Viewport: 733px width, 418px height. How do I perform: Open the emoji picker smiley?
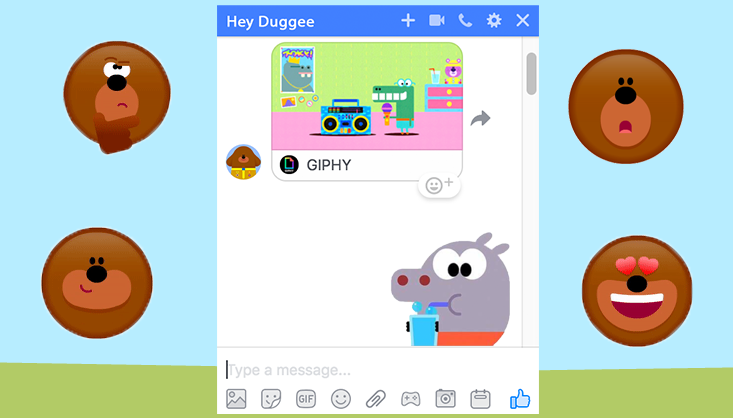tap(341, 399)
